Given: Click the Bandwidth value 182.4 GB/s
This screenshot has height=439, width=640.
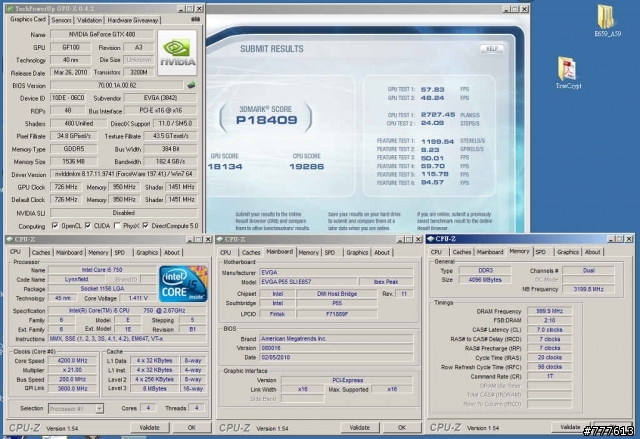Looking at the screenshot, I should [170, 162].
